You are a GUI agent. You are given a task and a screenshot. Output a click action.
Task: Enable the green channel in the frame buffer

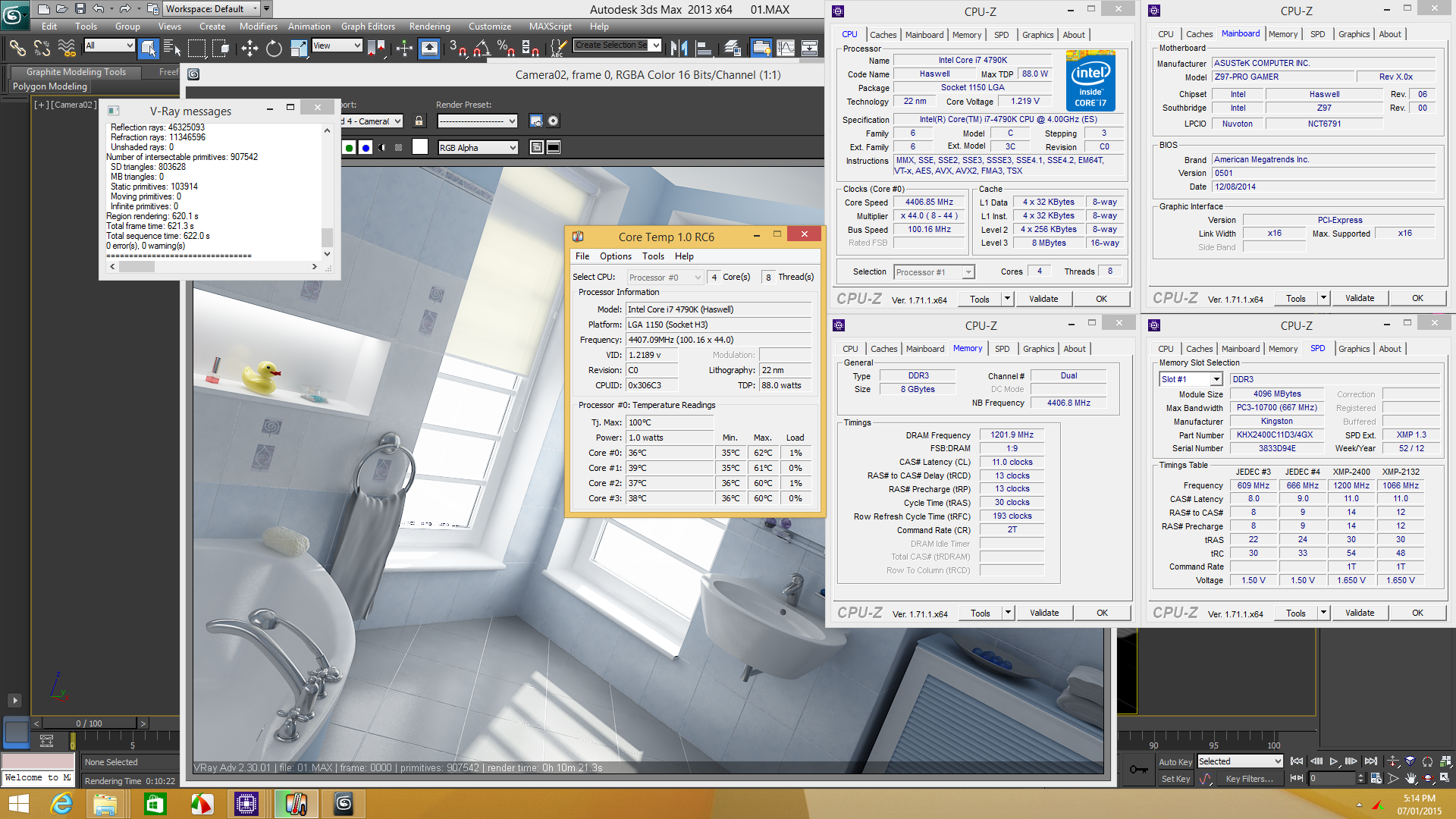(x=350, y=148)
